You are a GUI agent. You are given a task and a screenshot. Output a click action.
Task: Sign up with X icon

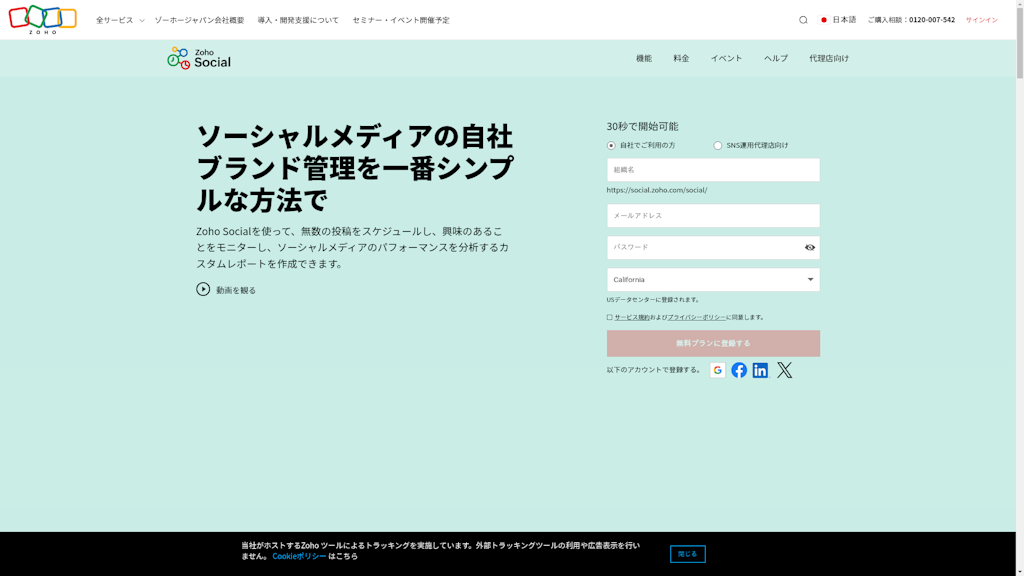pyautogui.click(x=784, y=370)
